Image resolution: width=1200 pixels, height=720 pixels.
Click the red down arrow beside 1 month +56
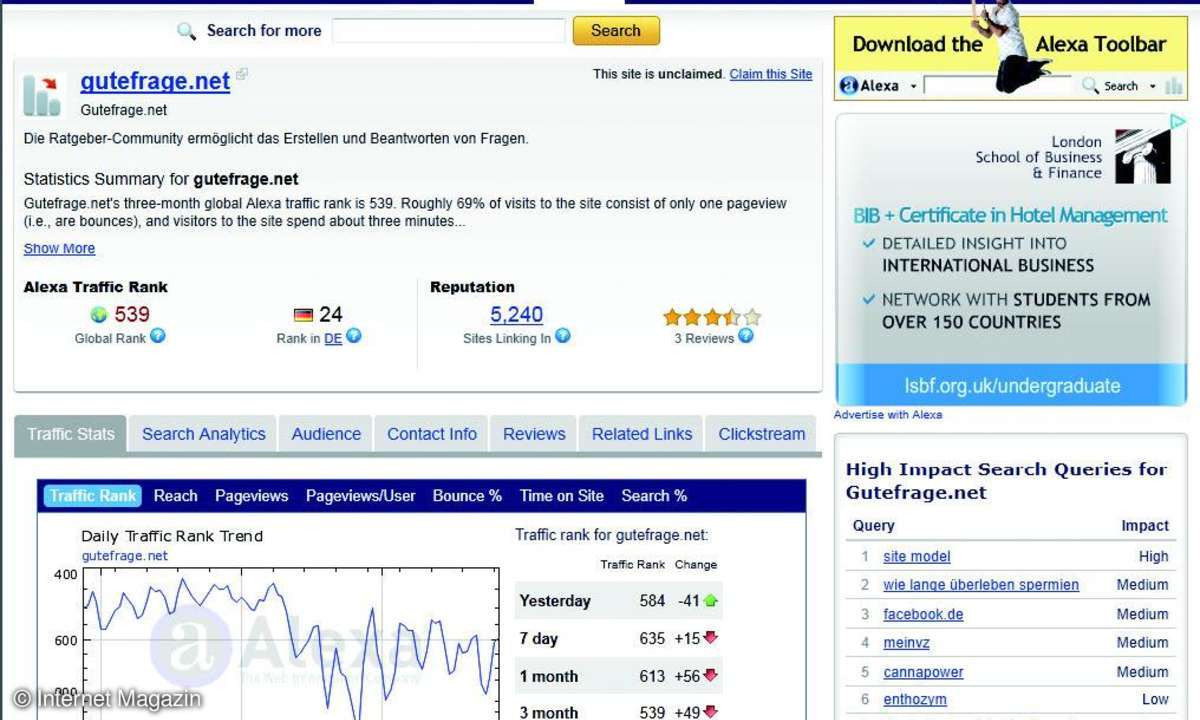[711, 676]
